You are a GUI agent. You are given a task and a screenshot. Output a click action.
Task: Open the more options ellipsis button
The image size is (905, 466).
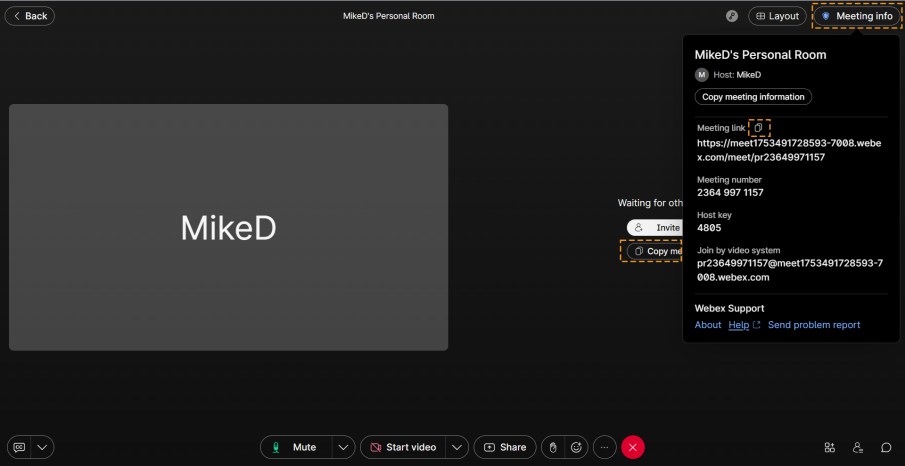point(604,447)
